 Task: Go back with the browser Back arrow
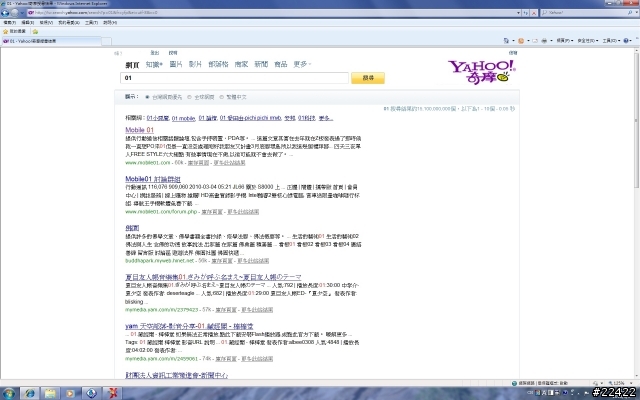click(x=5, y=13)
